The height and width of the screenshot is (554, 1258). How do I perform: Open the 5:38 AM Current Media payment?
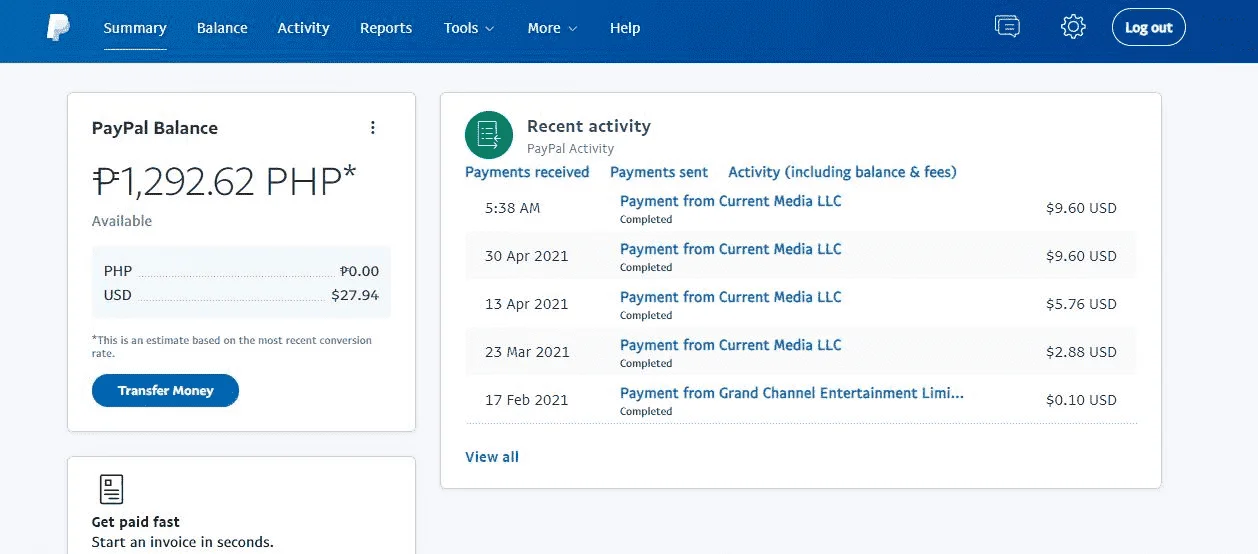[731, 201]
